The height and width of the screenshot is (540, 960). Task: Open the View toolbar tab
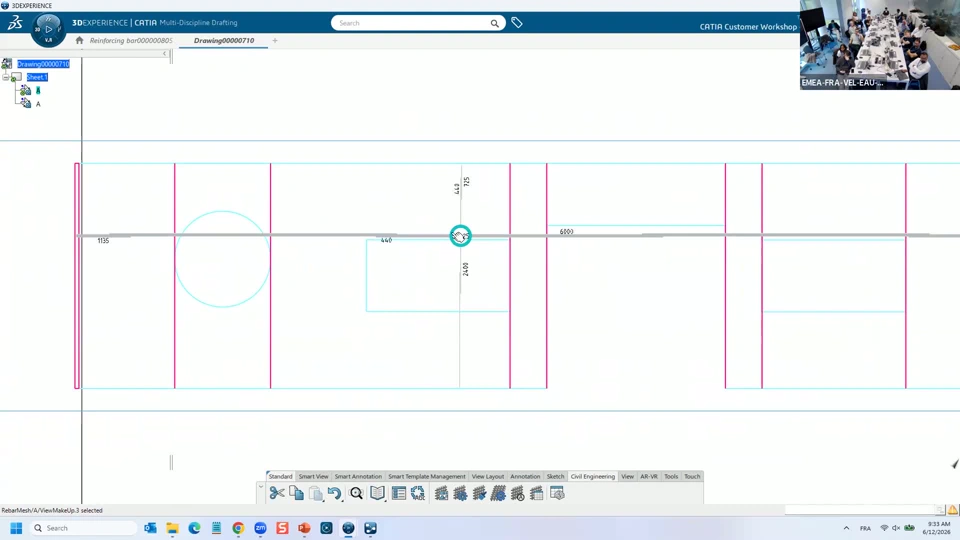tap(628, 476)
